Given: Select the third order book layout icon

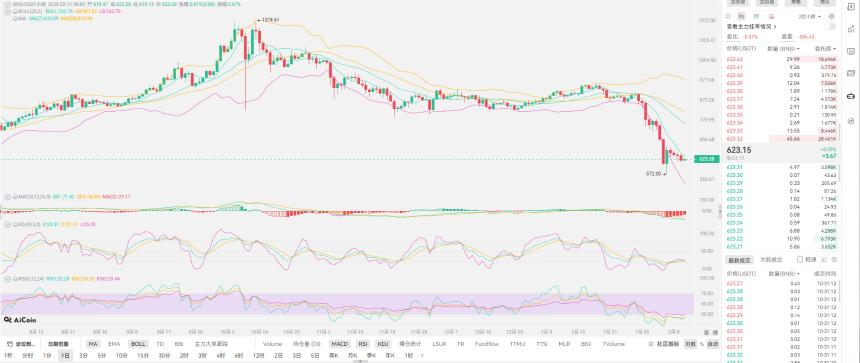Looking at the screenshot, I should (x=756, y=16).
